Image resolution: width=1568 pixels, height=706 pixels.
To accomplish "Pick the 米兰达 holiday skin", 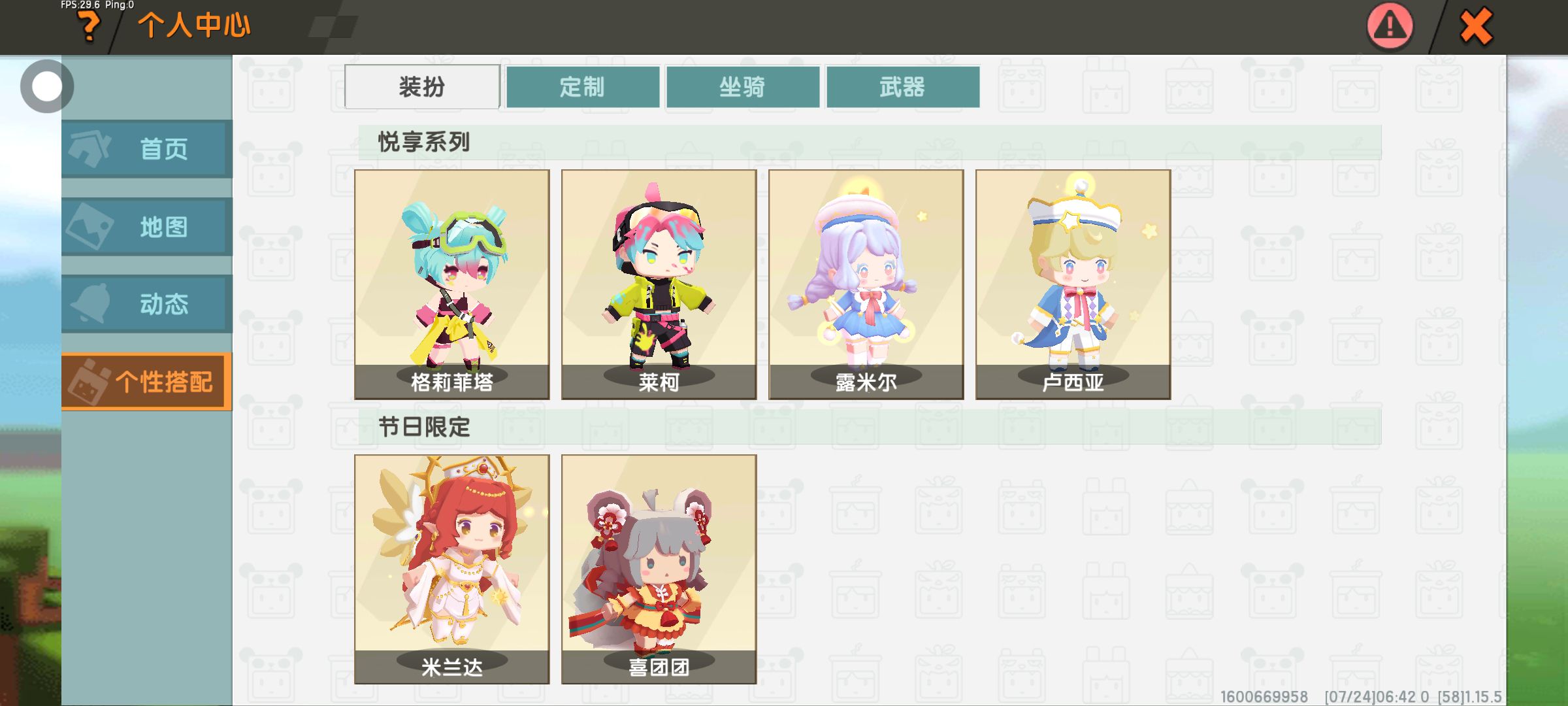I will [452, 569].
